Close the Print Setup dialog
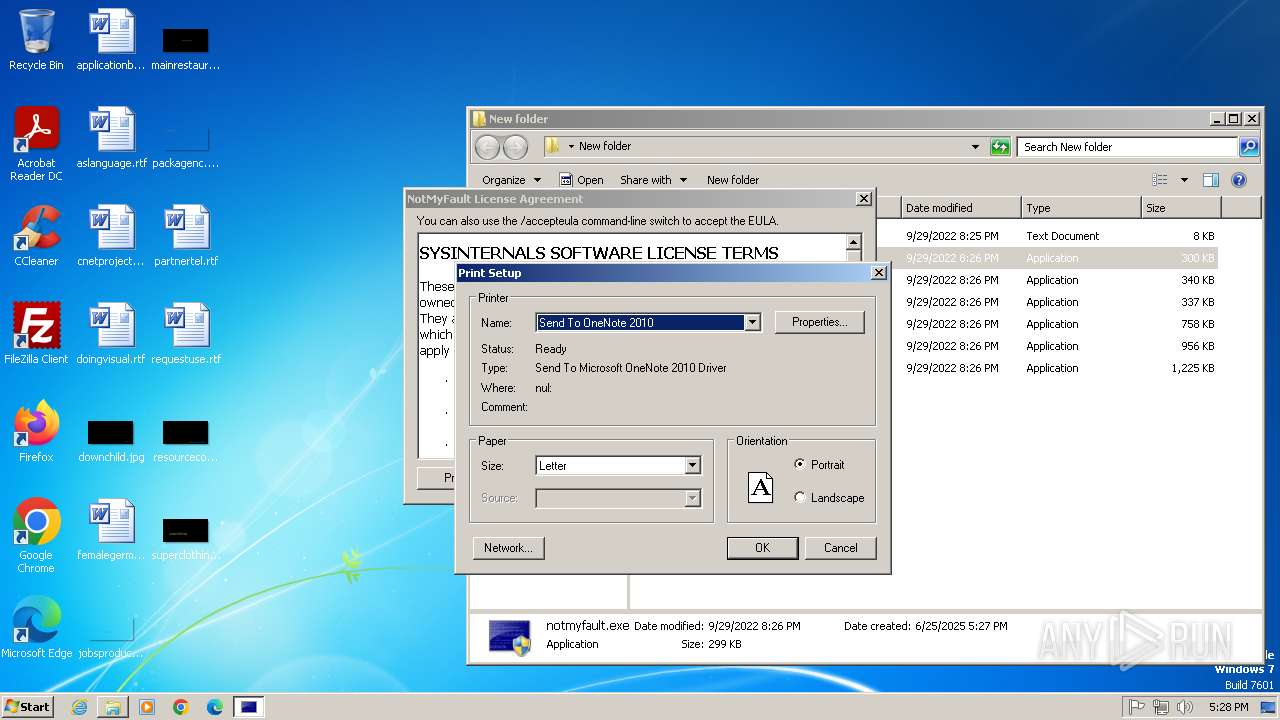Image resolution: width=1280 pixels, height=720 pixels. (879, 272)
